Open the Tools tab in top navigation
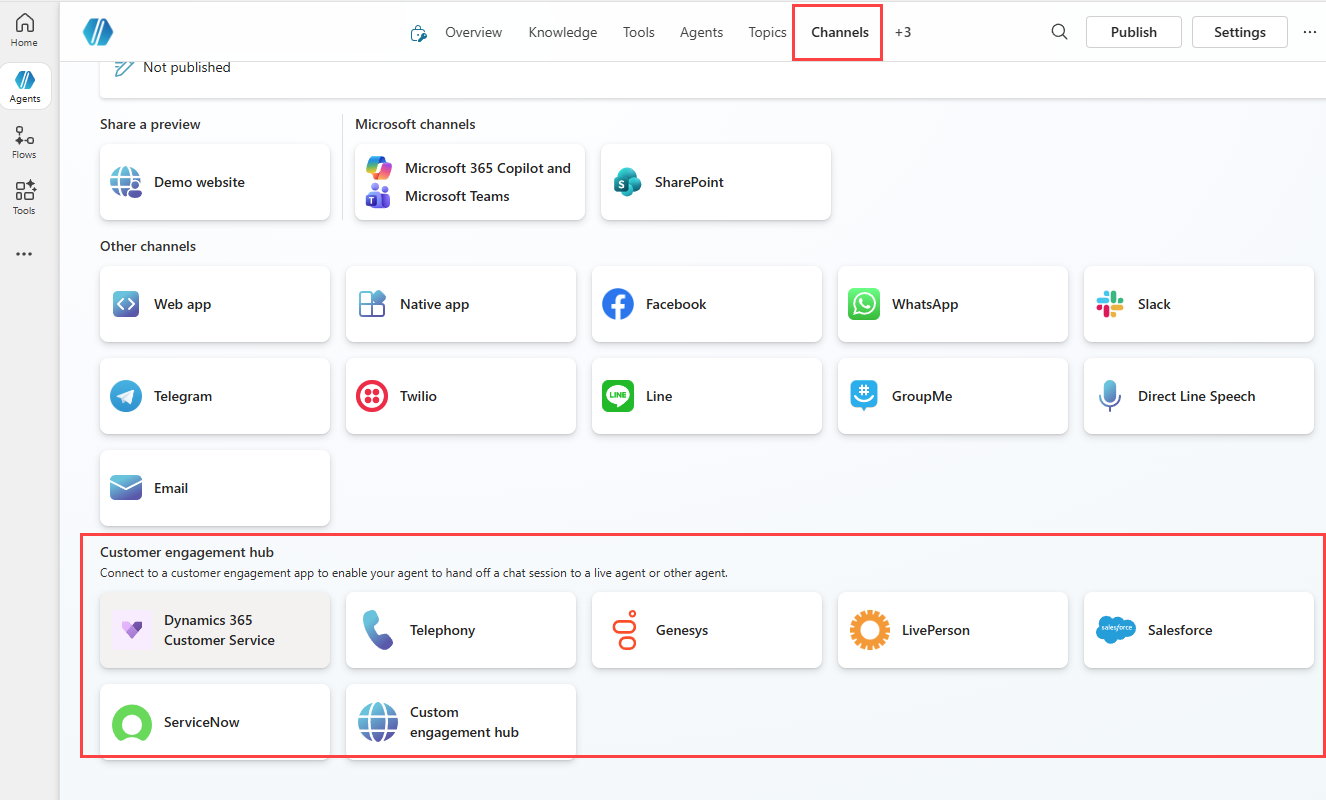1326x800 pixels. pos(639,32)
